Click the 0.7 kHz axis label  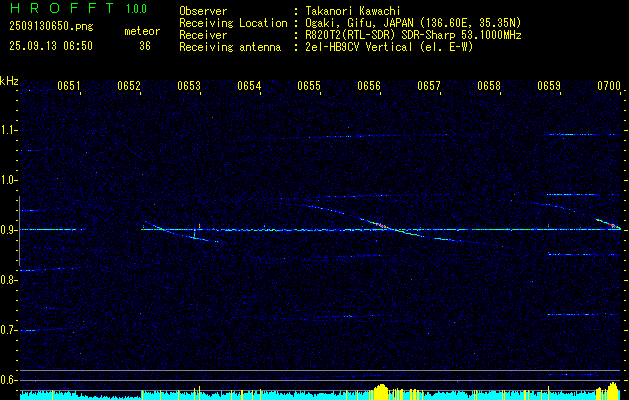point(8,330)
